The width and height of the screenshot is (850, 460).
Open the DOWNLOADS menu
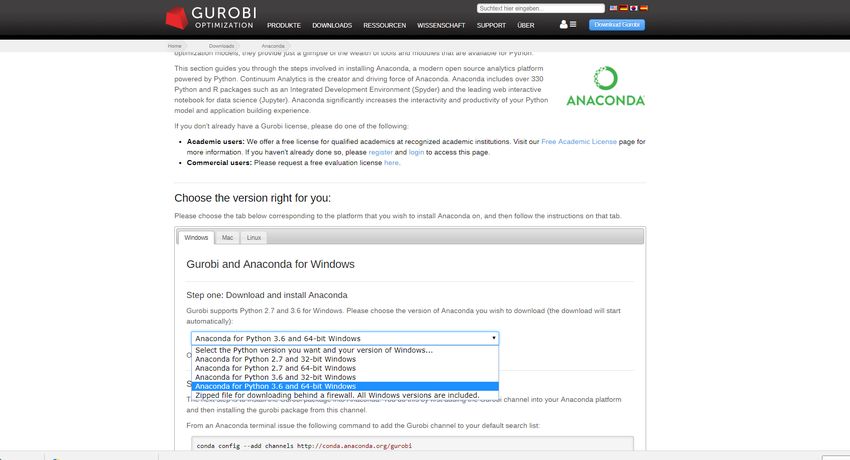pyautogui.click(x=332, y=25)
